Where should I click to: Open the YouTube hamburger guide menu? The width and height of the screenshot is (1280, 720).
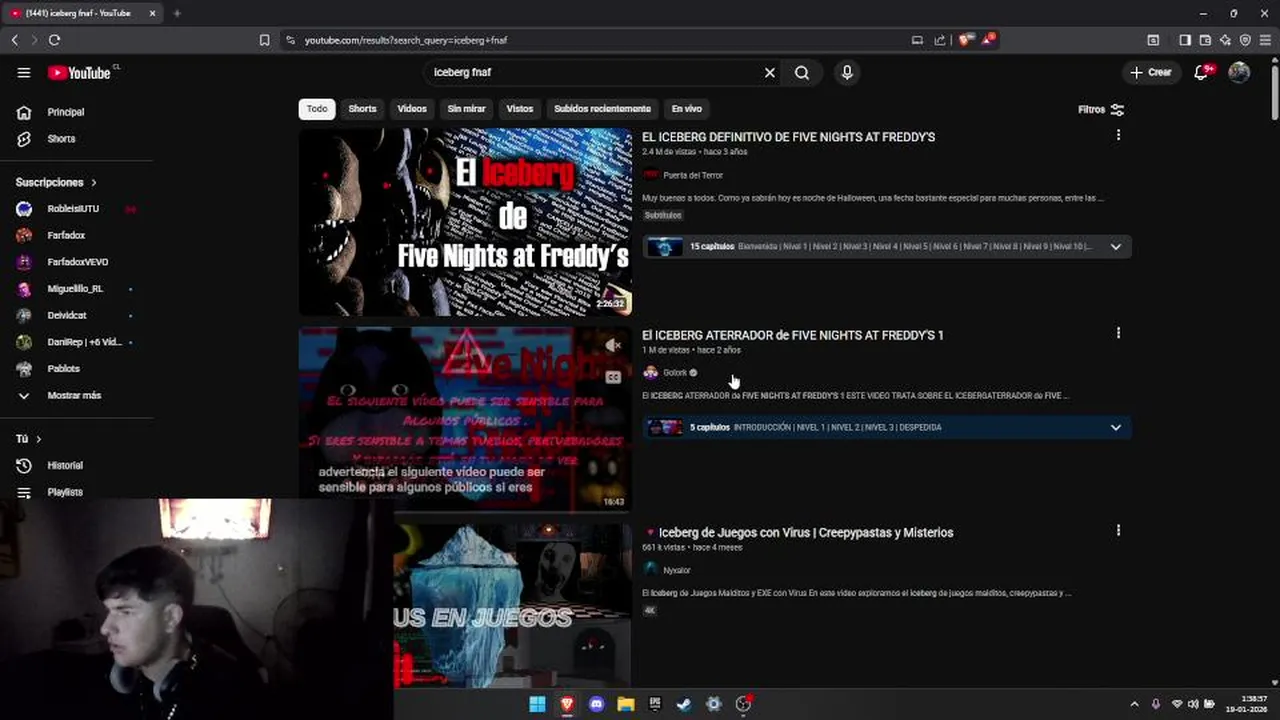(24, 72)
